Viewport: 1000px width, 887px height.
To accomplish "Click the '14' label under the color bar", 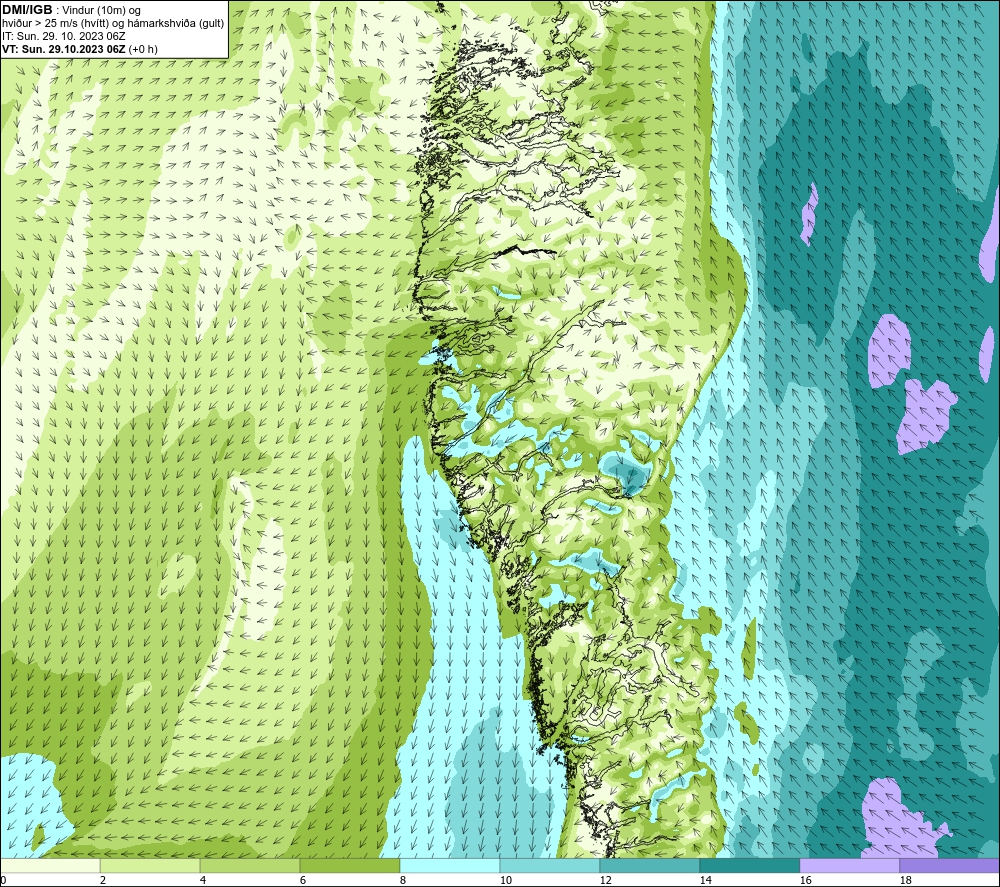I will pos(705,880).
